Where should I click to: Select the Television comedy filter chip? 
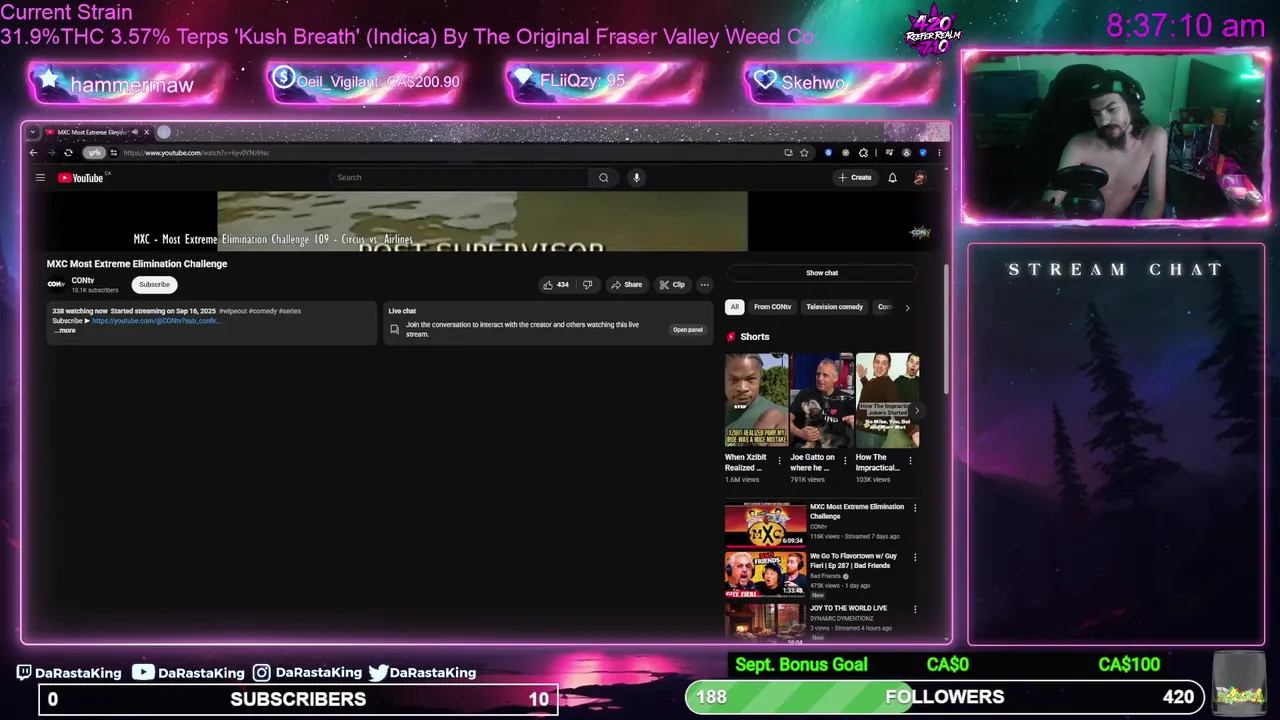pyautogui.click(x=834, y=307)
